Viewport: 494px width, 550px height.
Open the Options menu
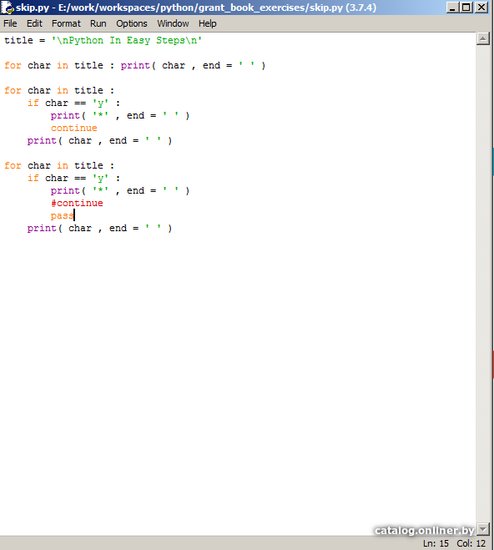(132, 24)
